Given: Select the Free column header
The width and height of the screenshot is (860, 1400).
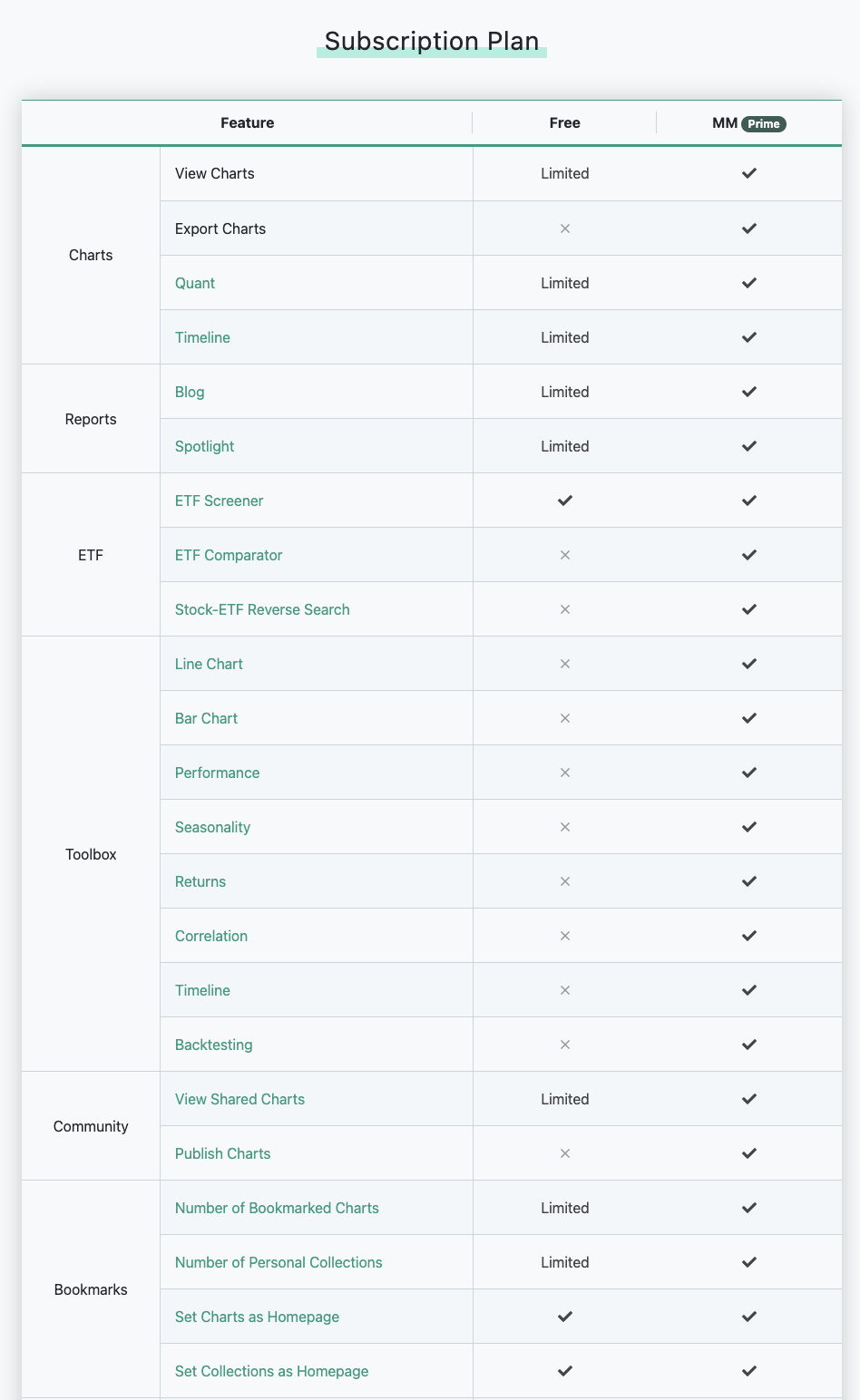Looking at the screenshot, I should [564, 122].
